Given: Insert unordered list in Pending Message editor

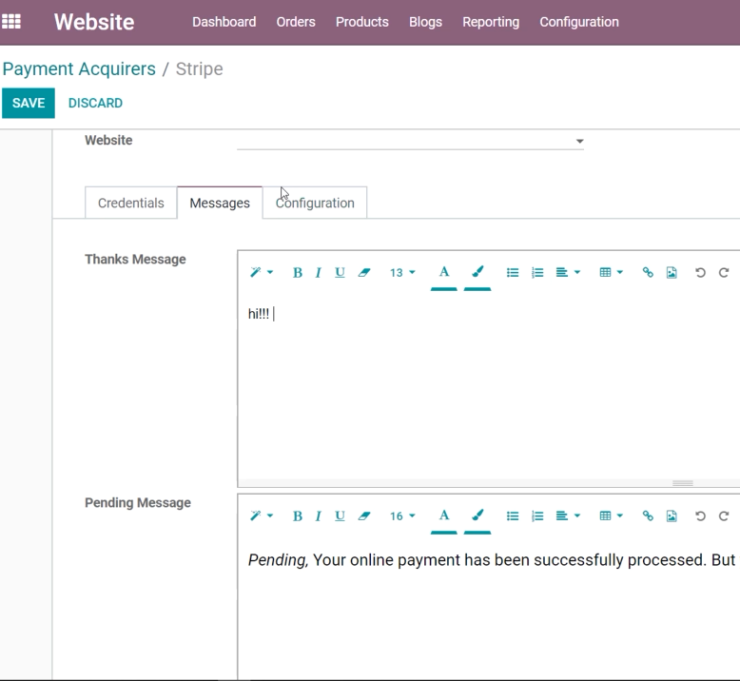Looking at the screenshot, I should (513, 516).
